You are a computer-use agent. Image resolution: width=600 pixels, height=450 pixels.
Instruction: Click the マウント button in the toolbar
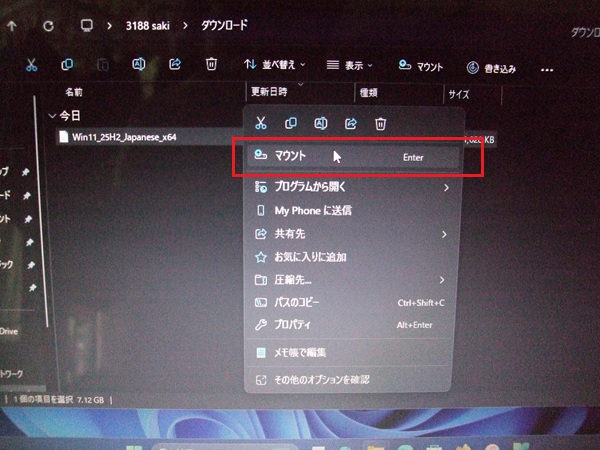[x=420, y=66]
